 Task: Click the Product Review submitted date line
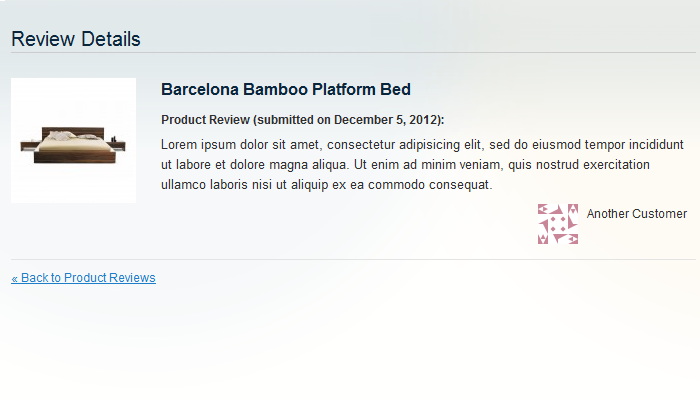point(303,120)
